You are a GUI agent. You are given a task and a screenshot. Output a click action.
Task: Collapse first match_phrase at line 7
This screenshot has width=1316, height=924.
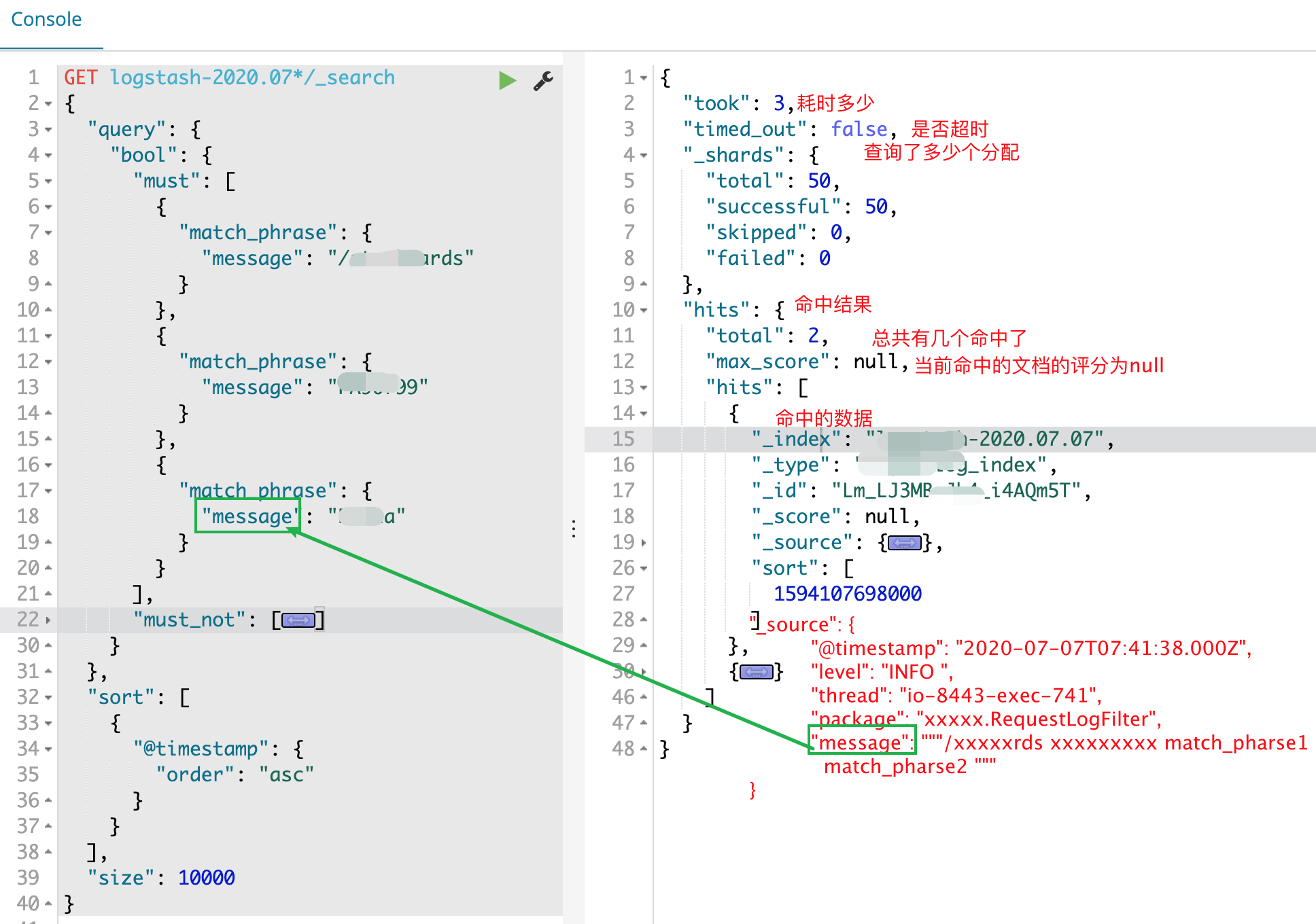pos(48,233)
